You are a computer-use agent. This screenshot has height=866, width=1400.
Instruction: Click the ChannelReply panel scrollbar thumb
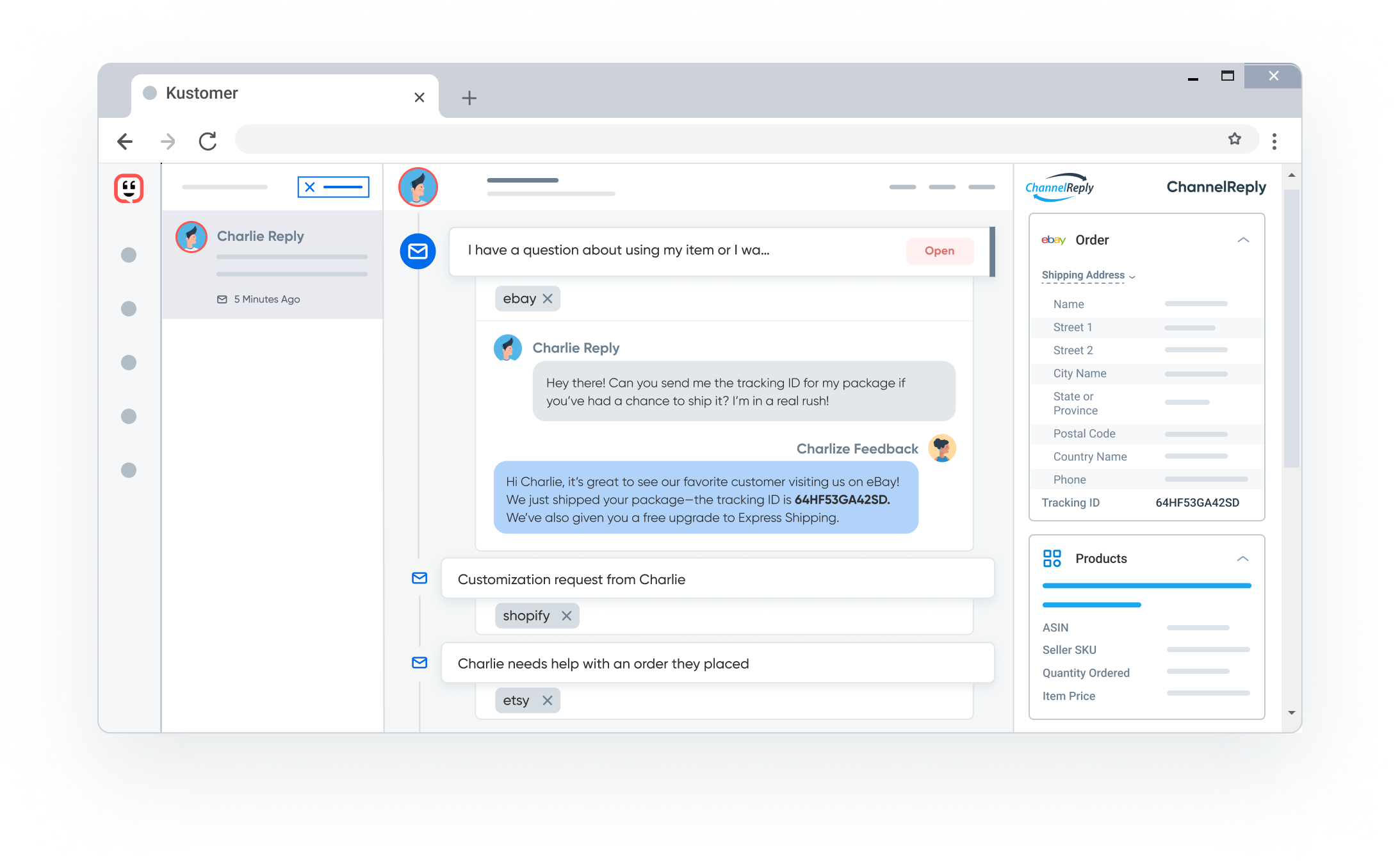[1292, 328]
